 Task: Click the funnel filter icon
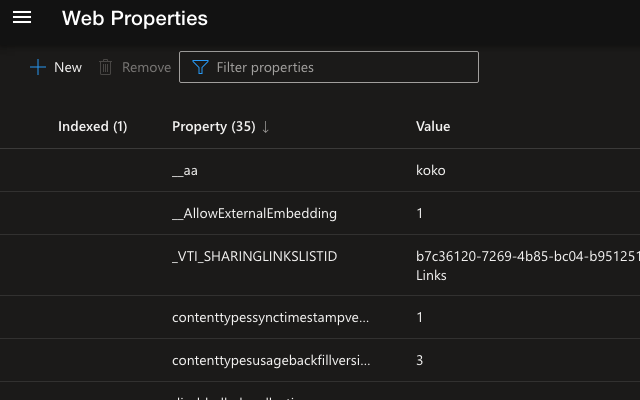coord(200,67)
